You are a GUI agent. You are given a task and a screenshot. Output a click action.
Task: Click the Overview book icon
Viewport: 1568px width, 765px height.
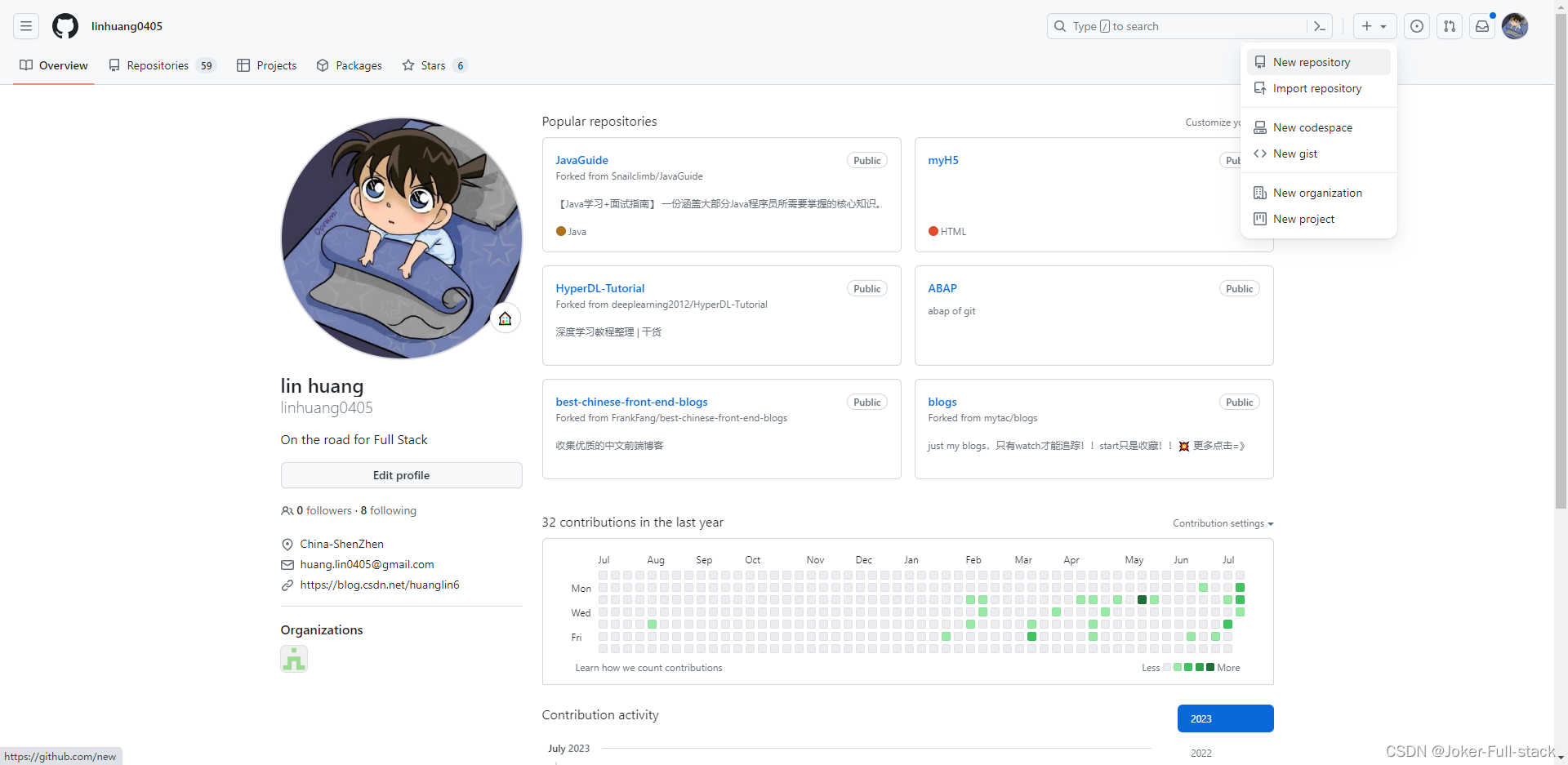26,65
